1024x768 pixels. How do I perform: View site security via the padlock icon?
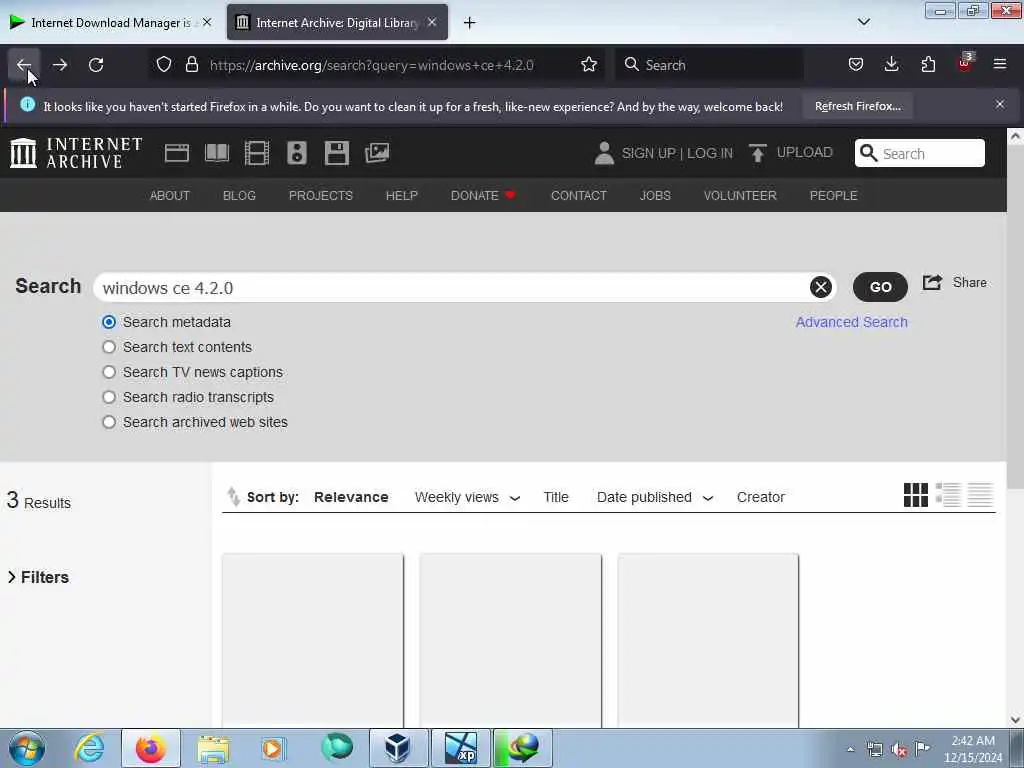tap(191, 65)
